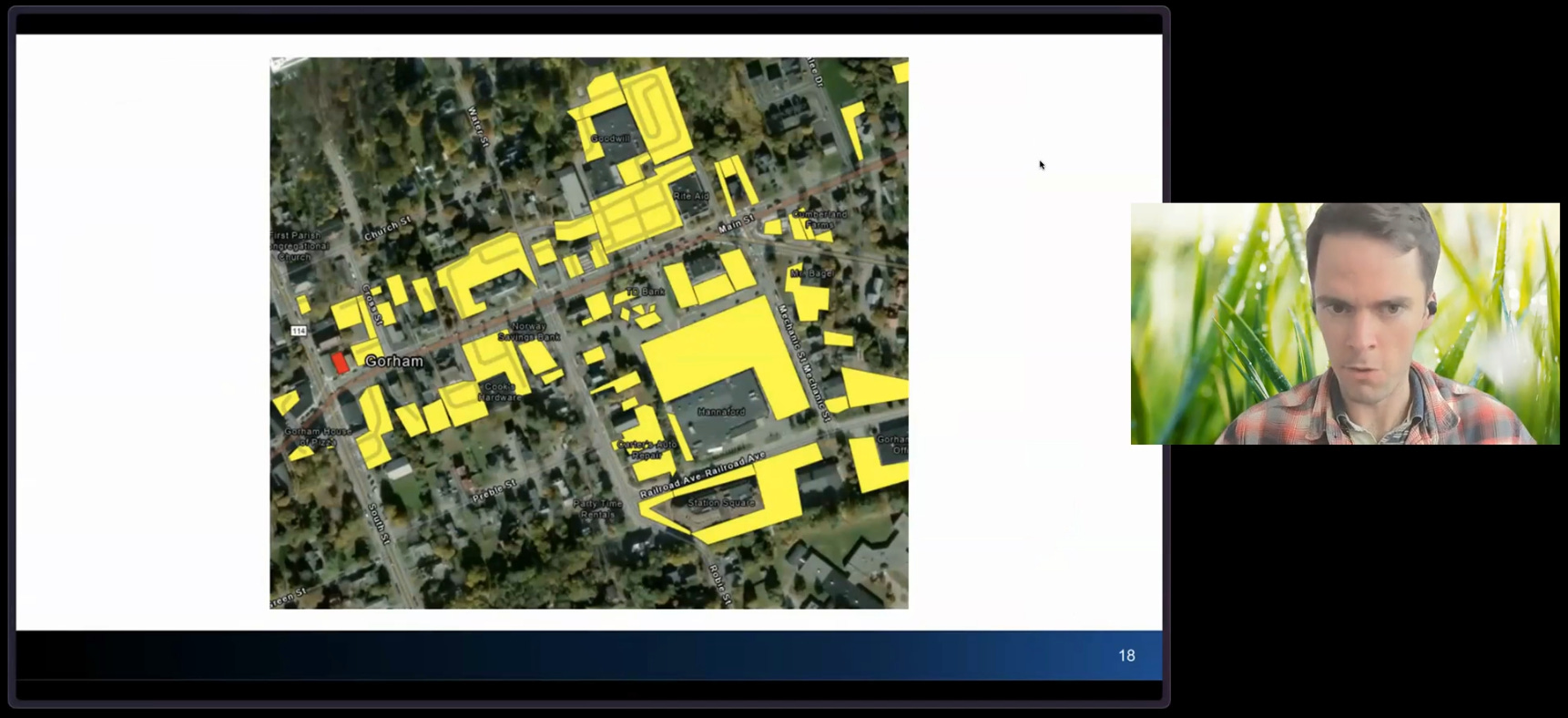Click the 'Hannaford' label on the map
This screenshot has width=1568, height=718.
[720, 412]
